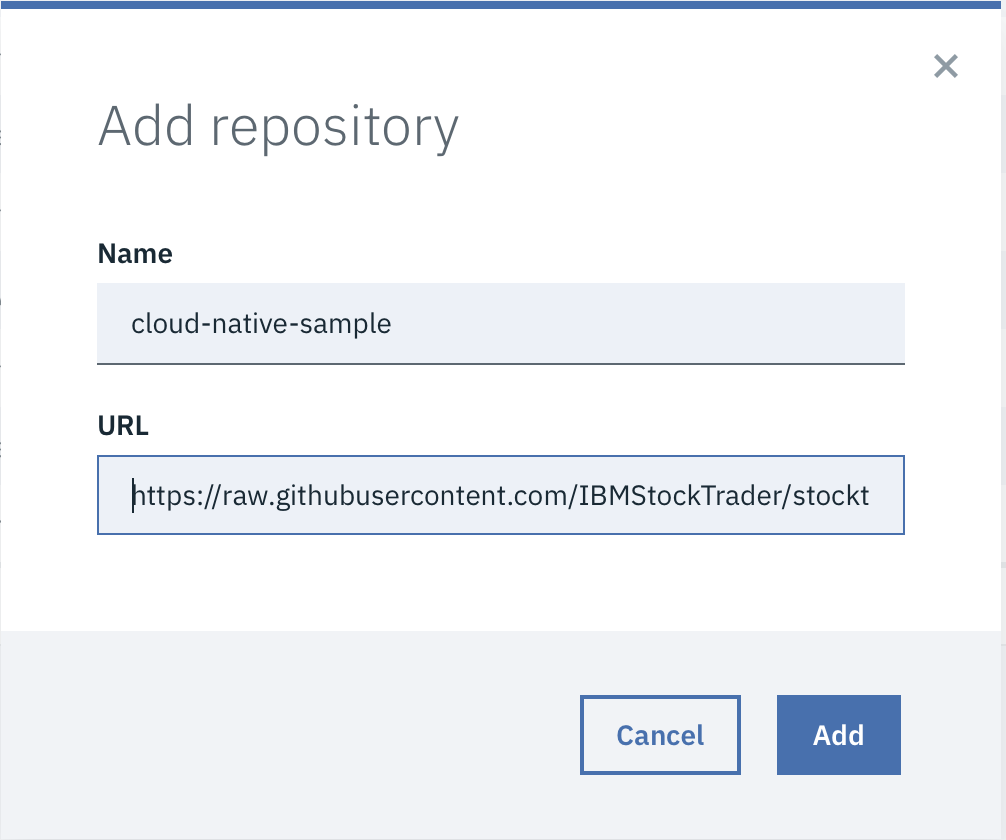Click the URL field label
This screenshot has width=1006, height=840.
pos(123,425)
